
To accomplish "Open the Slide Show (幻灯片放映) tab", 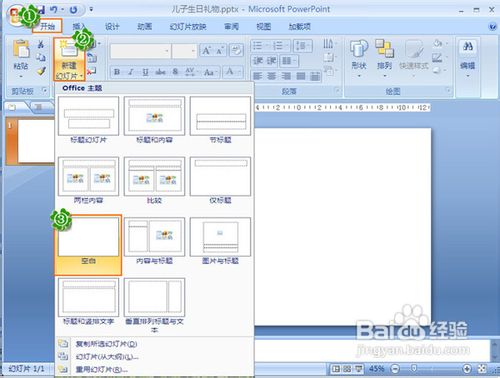I will [188, 26].
